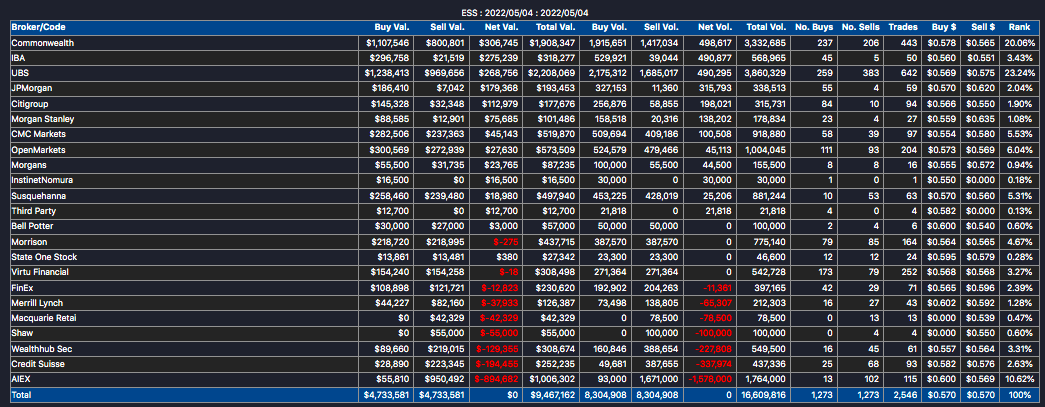Click the ESS date range title
The width and height of the screenshot is (1045, 407).
tap(525, 13)
